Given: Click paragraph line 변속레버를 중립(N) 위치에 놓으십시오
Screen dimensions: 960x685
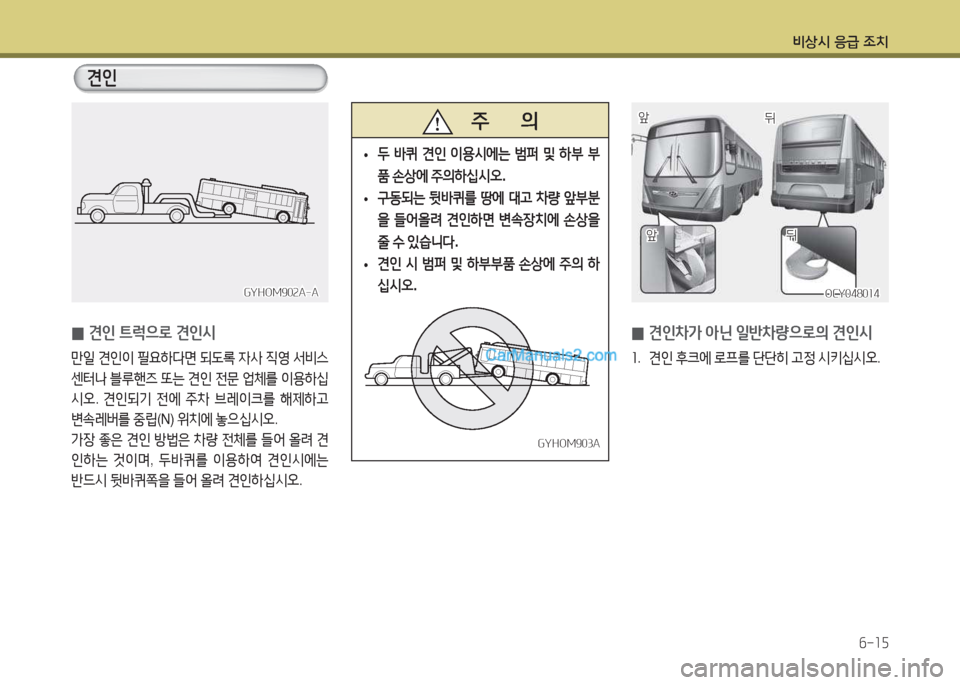Looking at the screenshot, I should pos(174,419).
